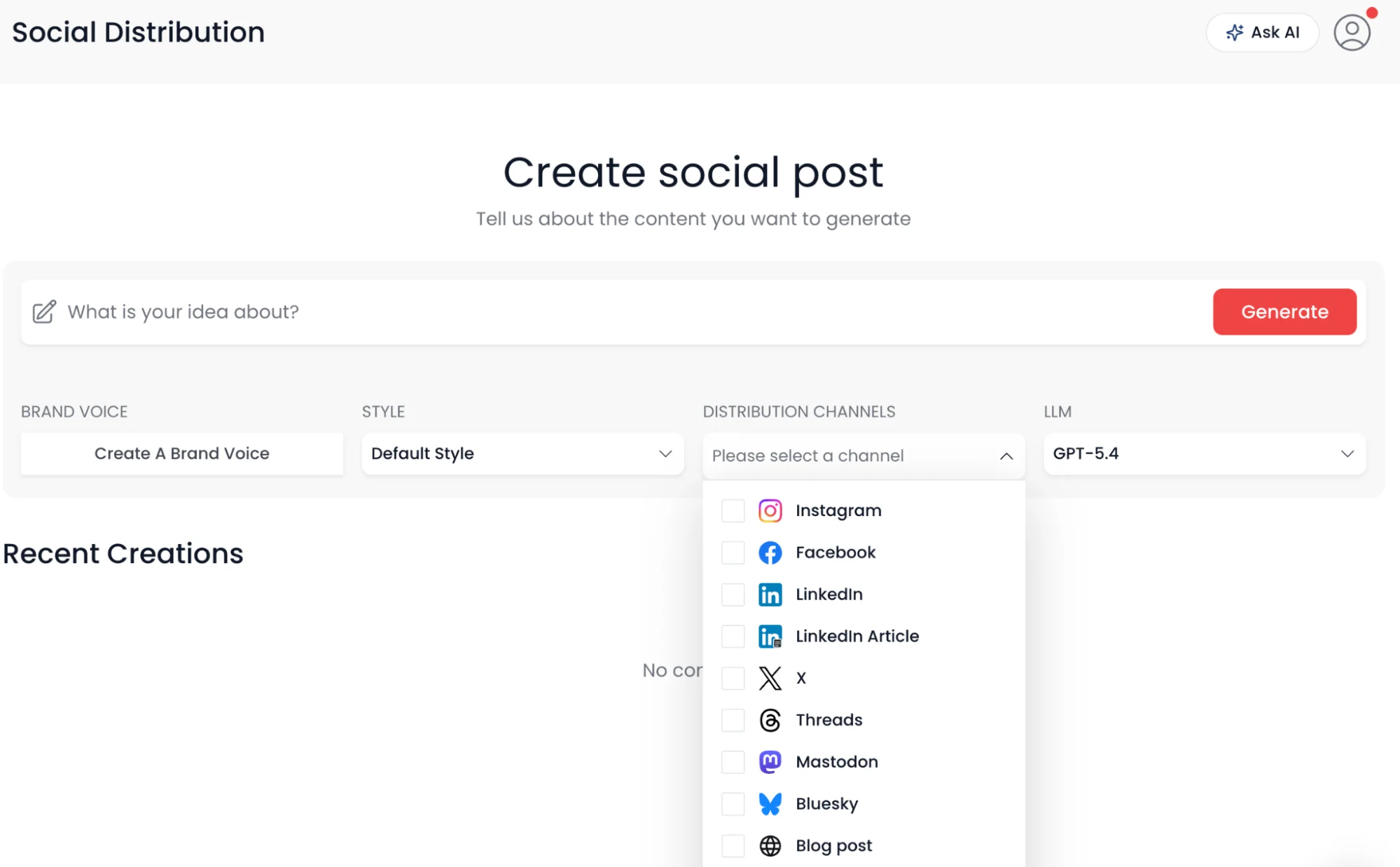Click the sparkle icon in Ask AI
Screen dimensions: 1400x867
click(x=1235, y=32)
